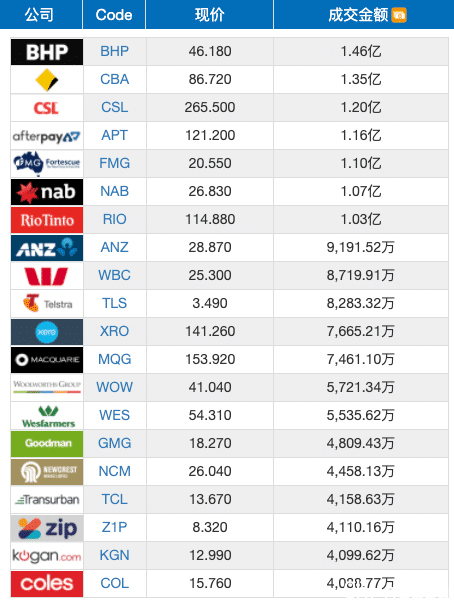Click the orange icon beside 成交金额 header
454x603 pixels.
pyautogui.click(x=399, y=15)
